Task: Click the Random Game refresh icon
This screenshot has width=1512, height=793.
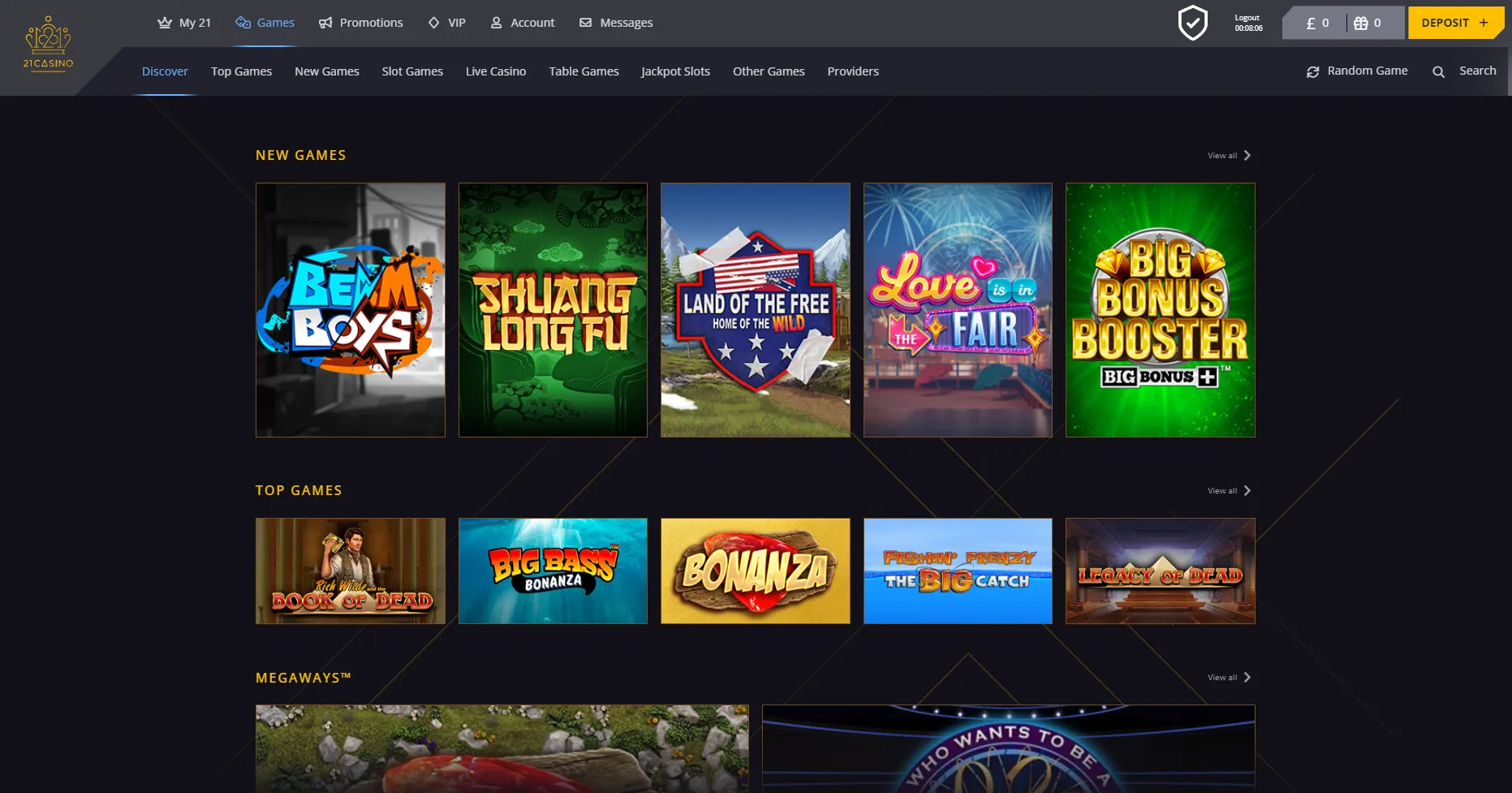Action: [1312, 72]
